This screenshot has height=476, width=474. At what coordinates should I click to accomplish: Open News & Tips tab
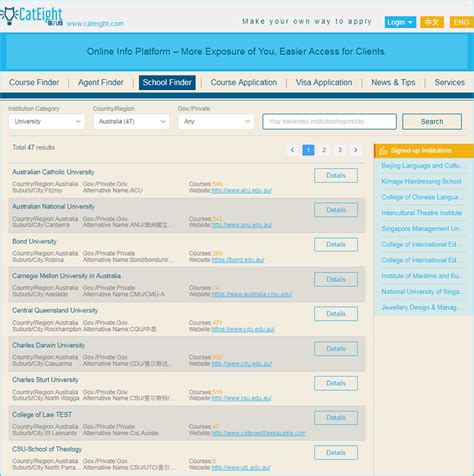click(393, 82)
